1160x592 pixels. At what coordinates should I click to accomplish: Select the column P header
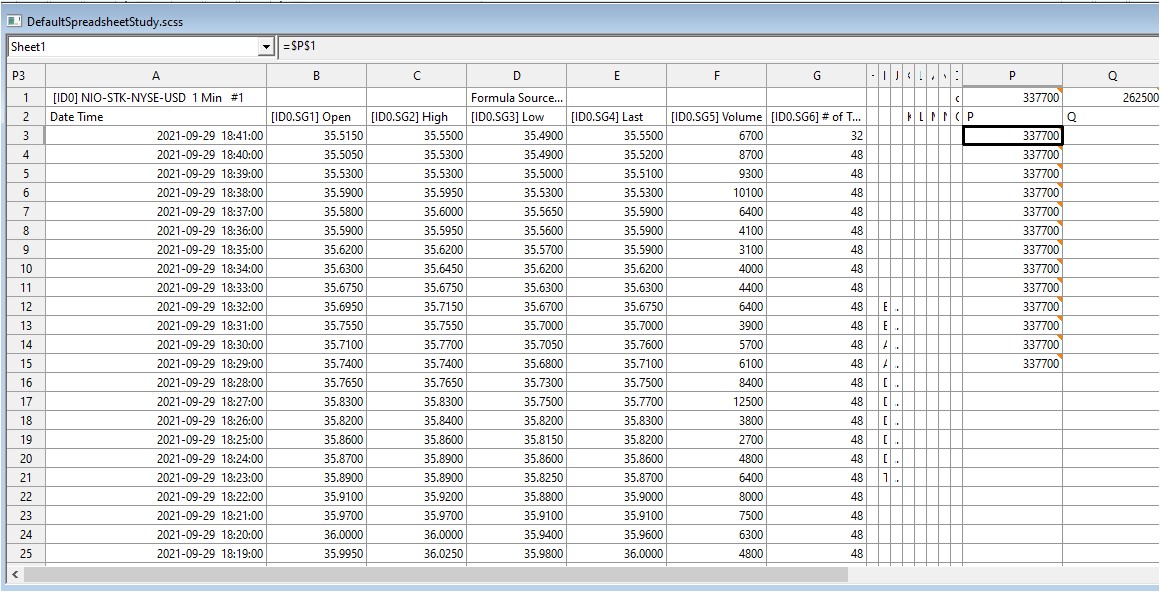1012,76
